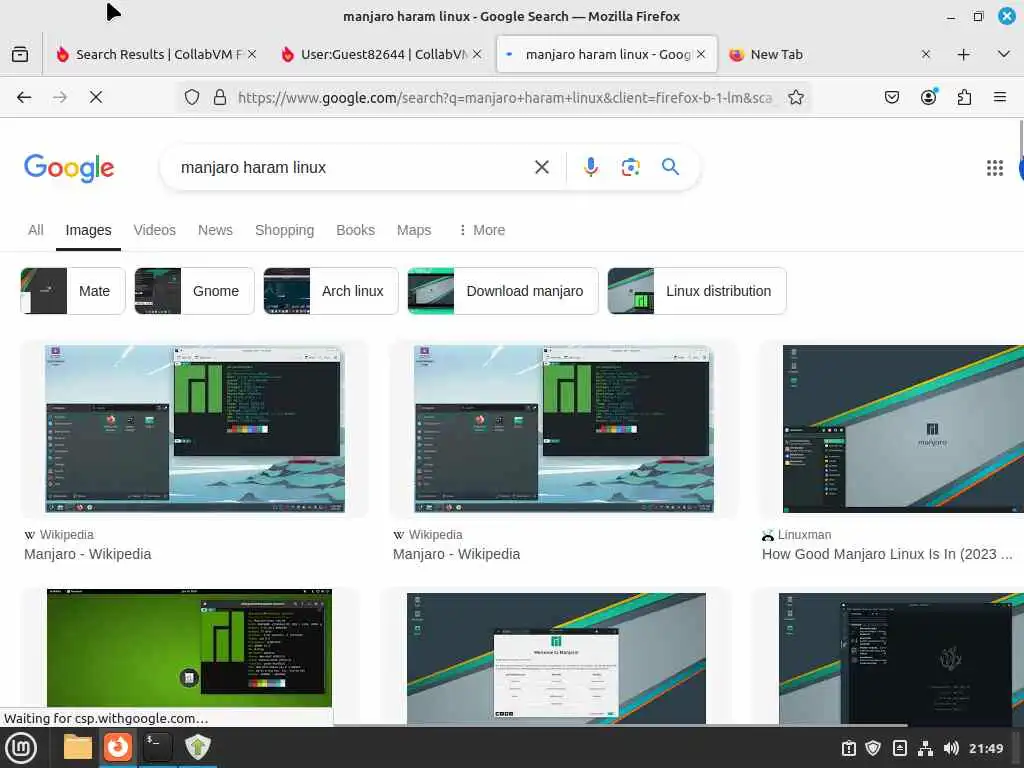Select the Images search filter
Viewport: 1024px width, 768px height.
(88, 230)
